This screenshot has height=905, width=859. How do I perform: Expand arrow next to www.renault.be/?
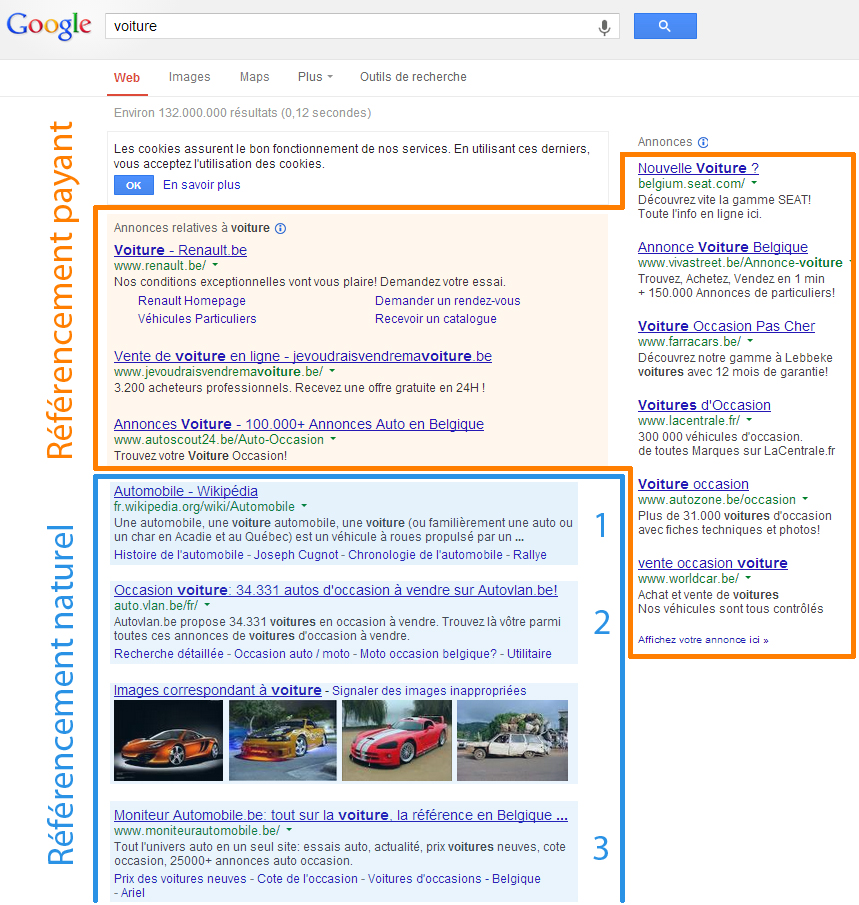coord(215,265)
